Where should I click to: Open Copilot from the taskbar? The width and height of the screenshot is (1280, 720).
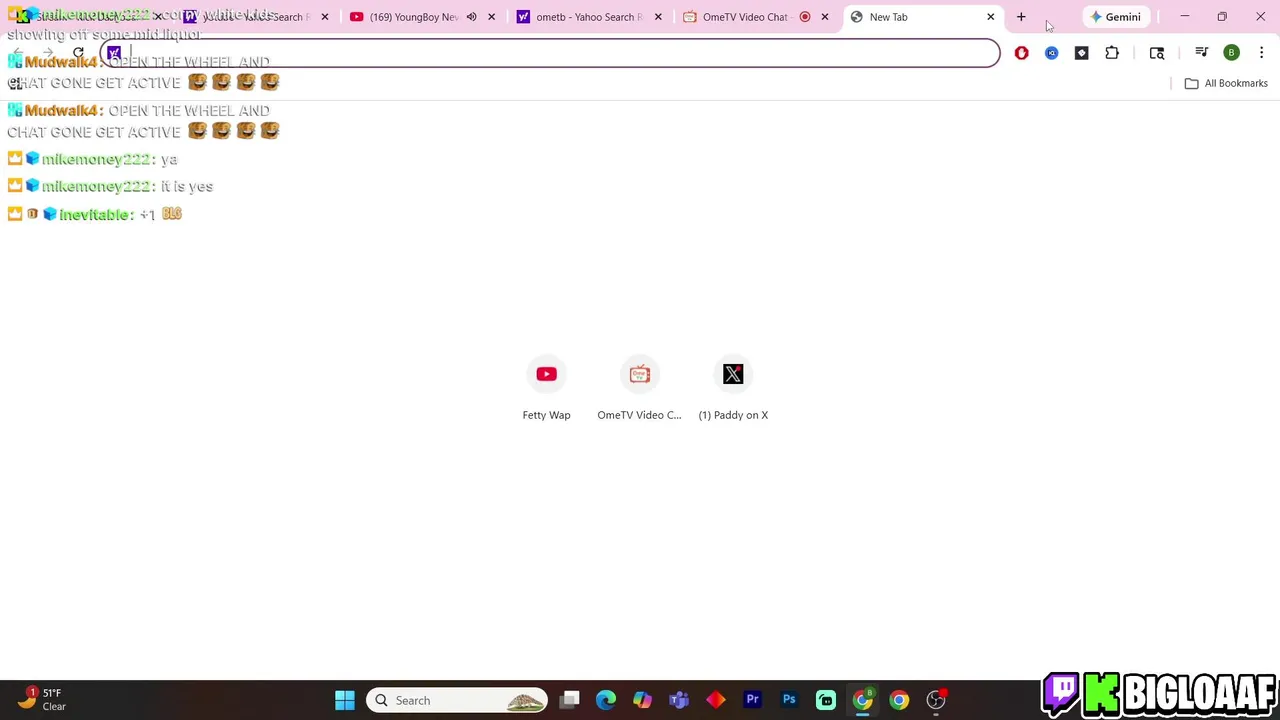642,700
